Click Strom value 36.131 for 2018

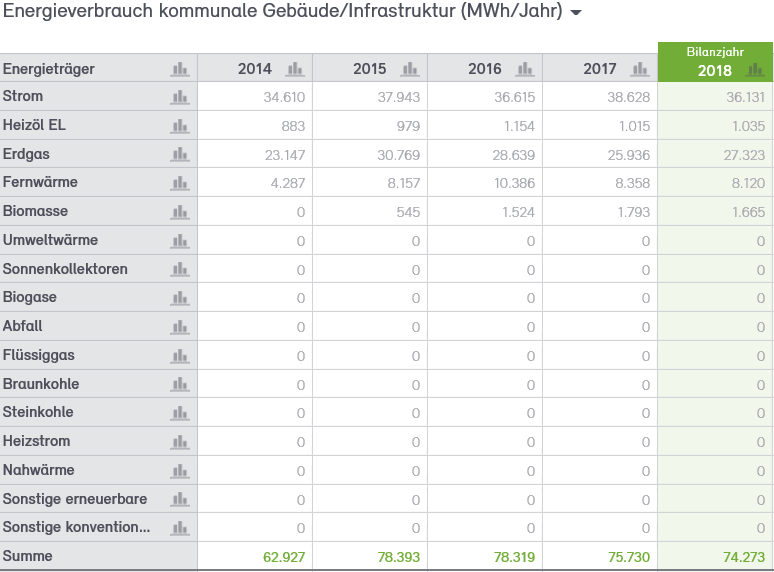pos(745,97)
